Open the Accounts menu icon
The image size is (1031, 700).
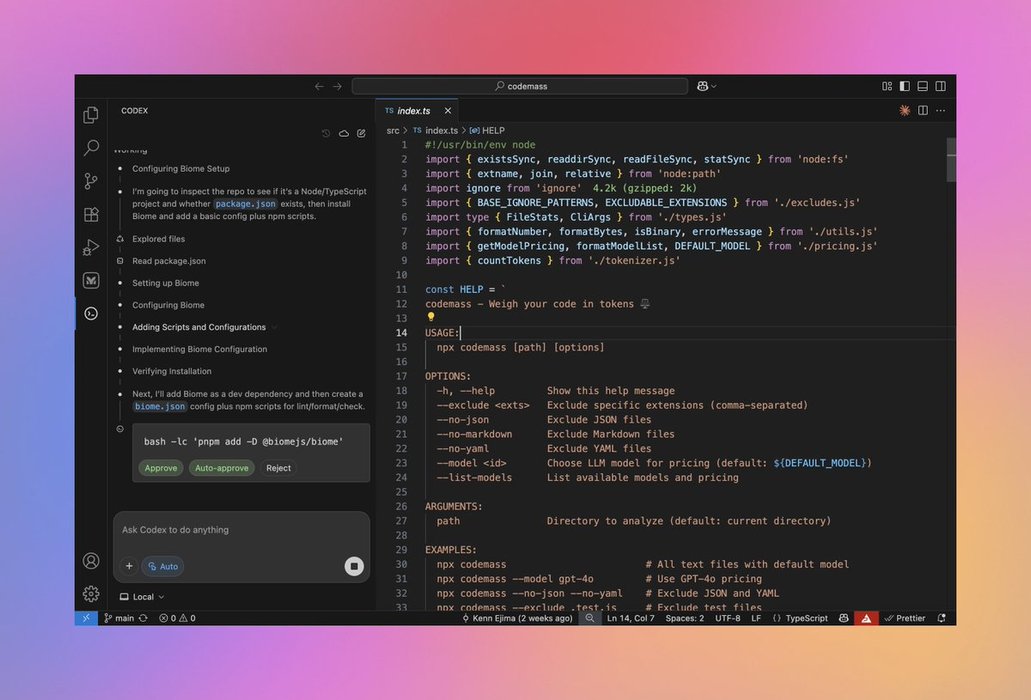click(x=91, y=561)
